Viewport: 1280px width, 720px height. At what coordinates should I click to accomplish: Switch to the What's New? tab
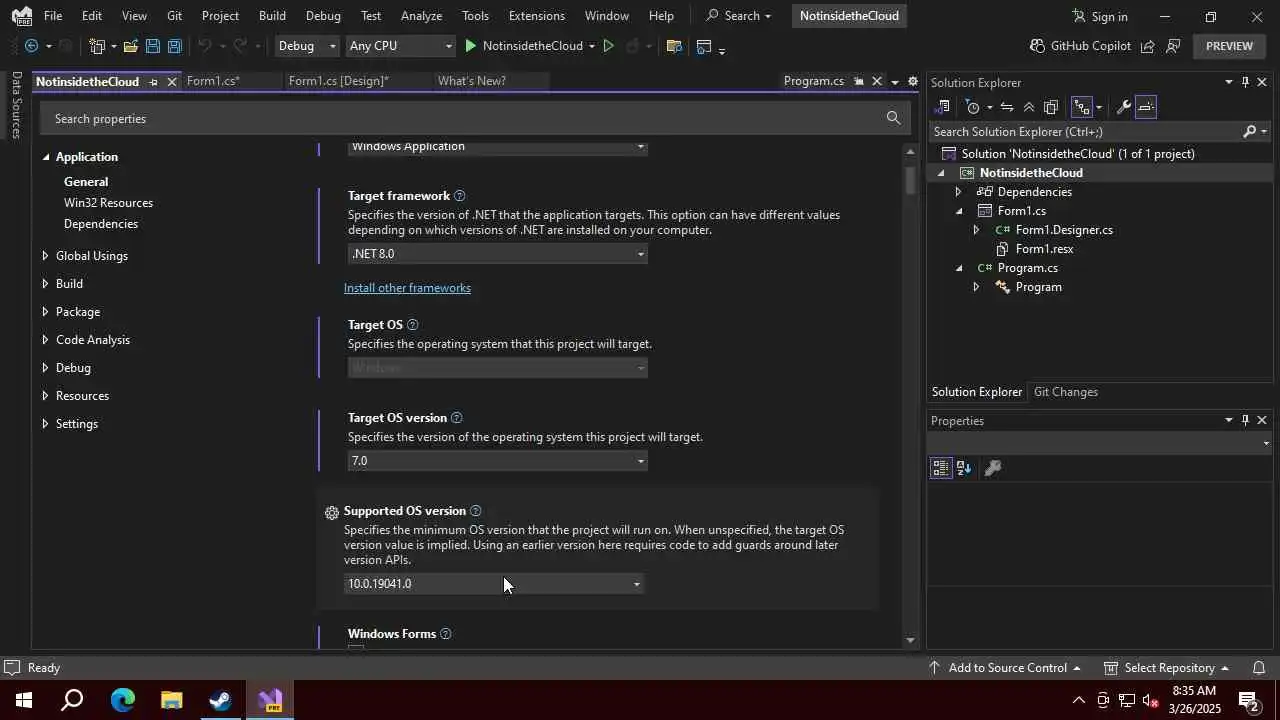click(x=471, y=81)
